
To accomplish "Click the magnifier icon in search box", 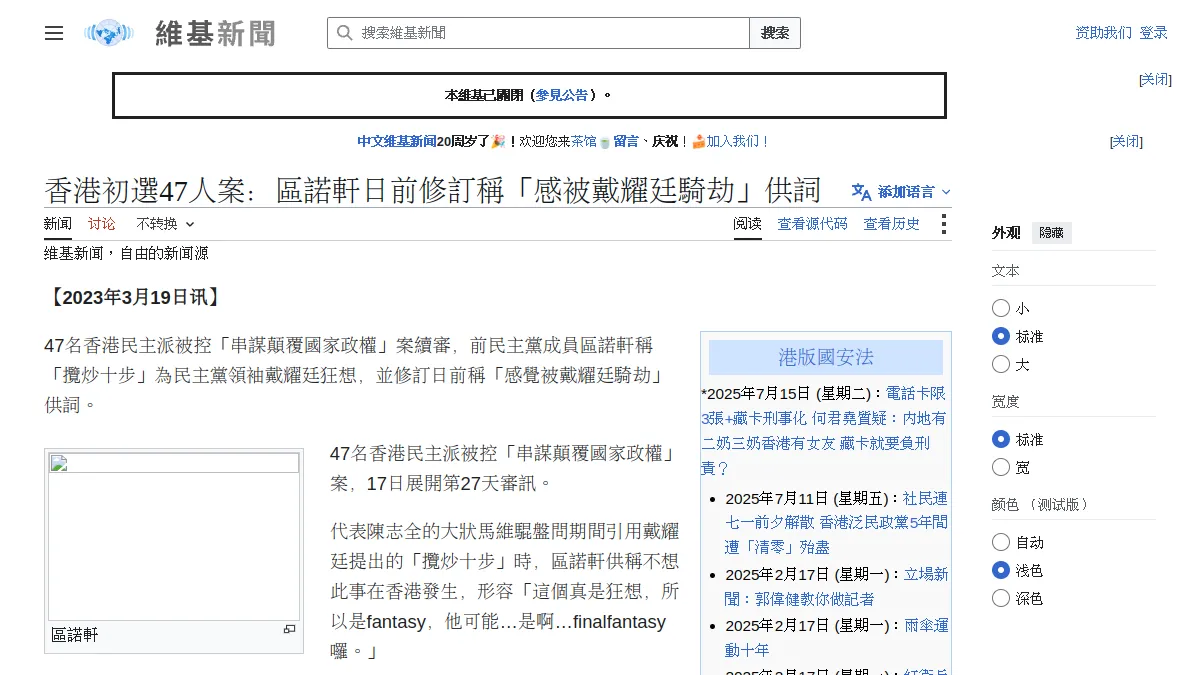I will pos(344,33).
